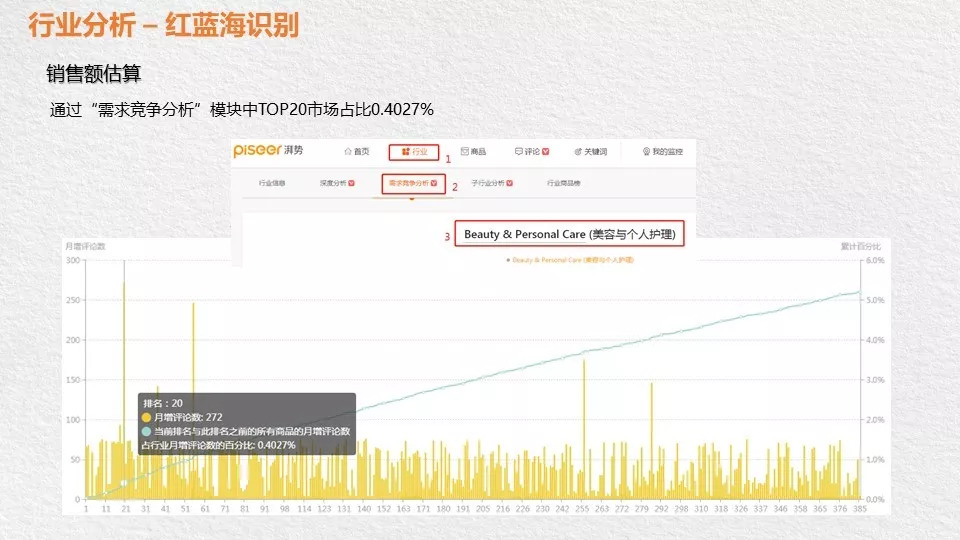Select the 行业信息 sub-tab
Image resolution: width=960 pixels, height=540 pixels.
point(271,183)
